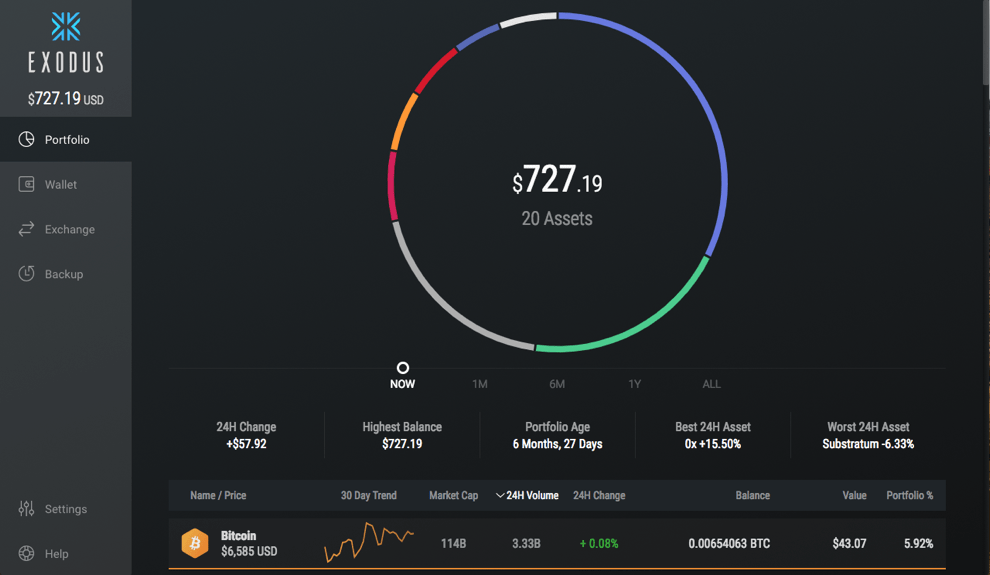Click the Bitcoin 30 day trend sparkline
990x575 pixels.
pyautogui.click(x=369, y=542)
